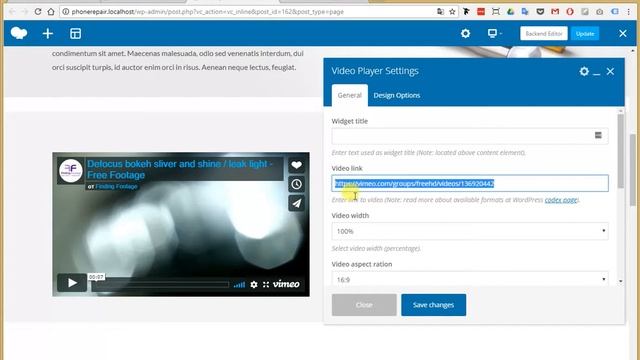Open responsive preview device dropdown
The image size is (640, 360).
click(x=494, y=33)
